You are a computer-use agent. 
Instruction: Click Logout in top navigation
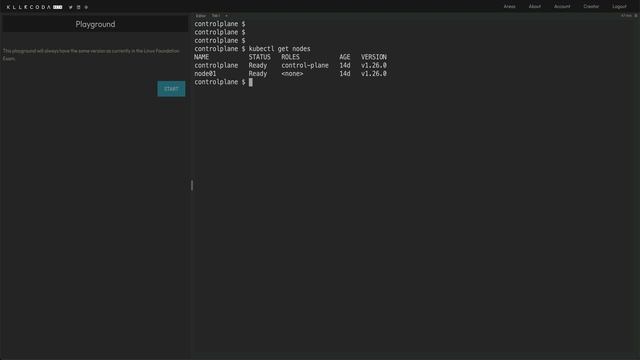619,7
